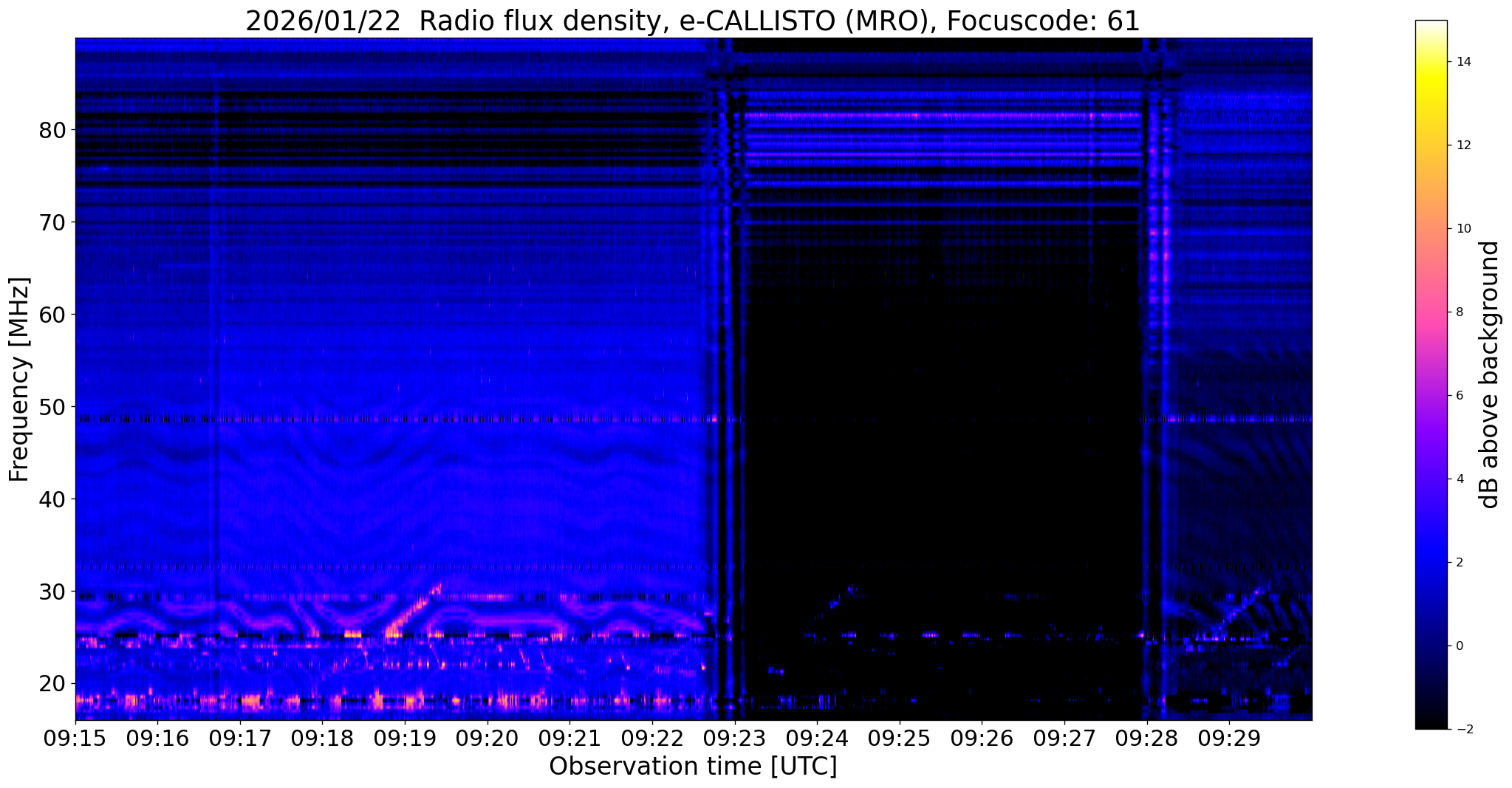
Task: Click the 60 MHz frequency tick label
Action: (x=52, y=315)
